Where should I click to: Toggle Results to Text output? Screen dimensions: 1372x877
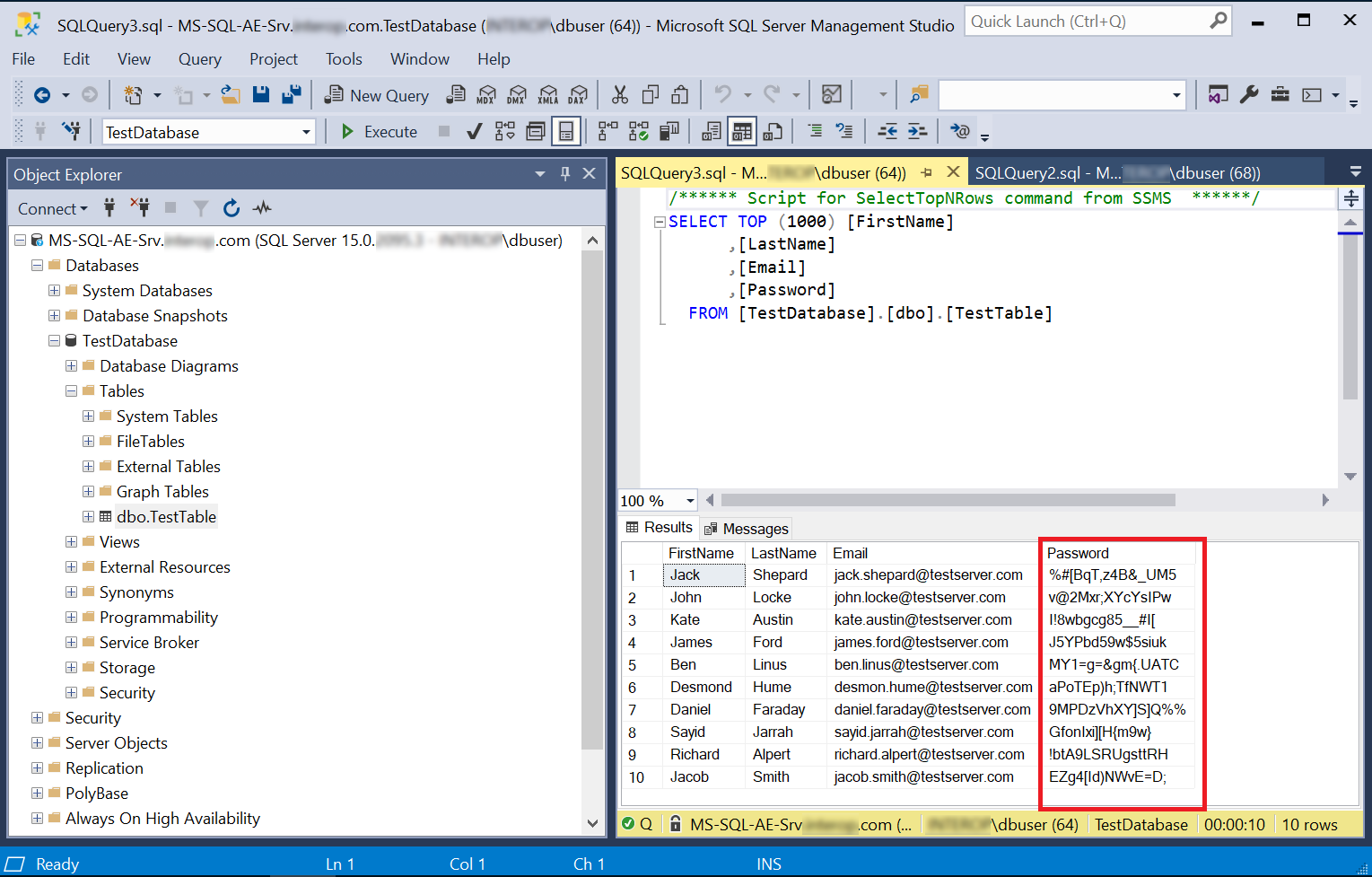(x=711, y=132)
